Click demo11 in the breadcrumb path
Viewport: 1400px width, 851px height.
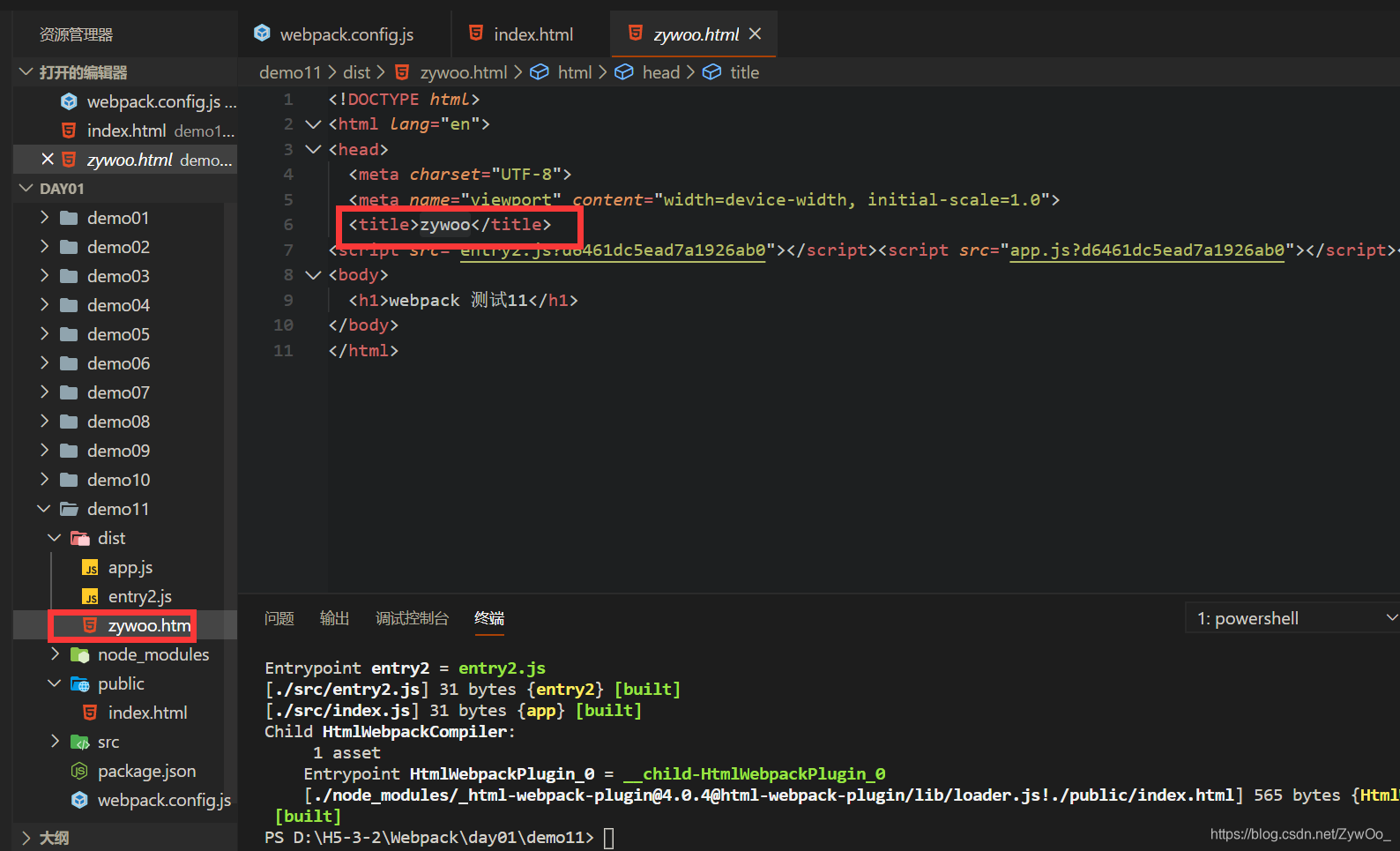290,72
